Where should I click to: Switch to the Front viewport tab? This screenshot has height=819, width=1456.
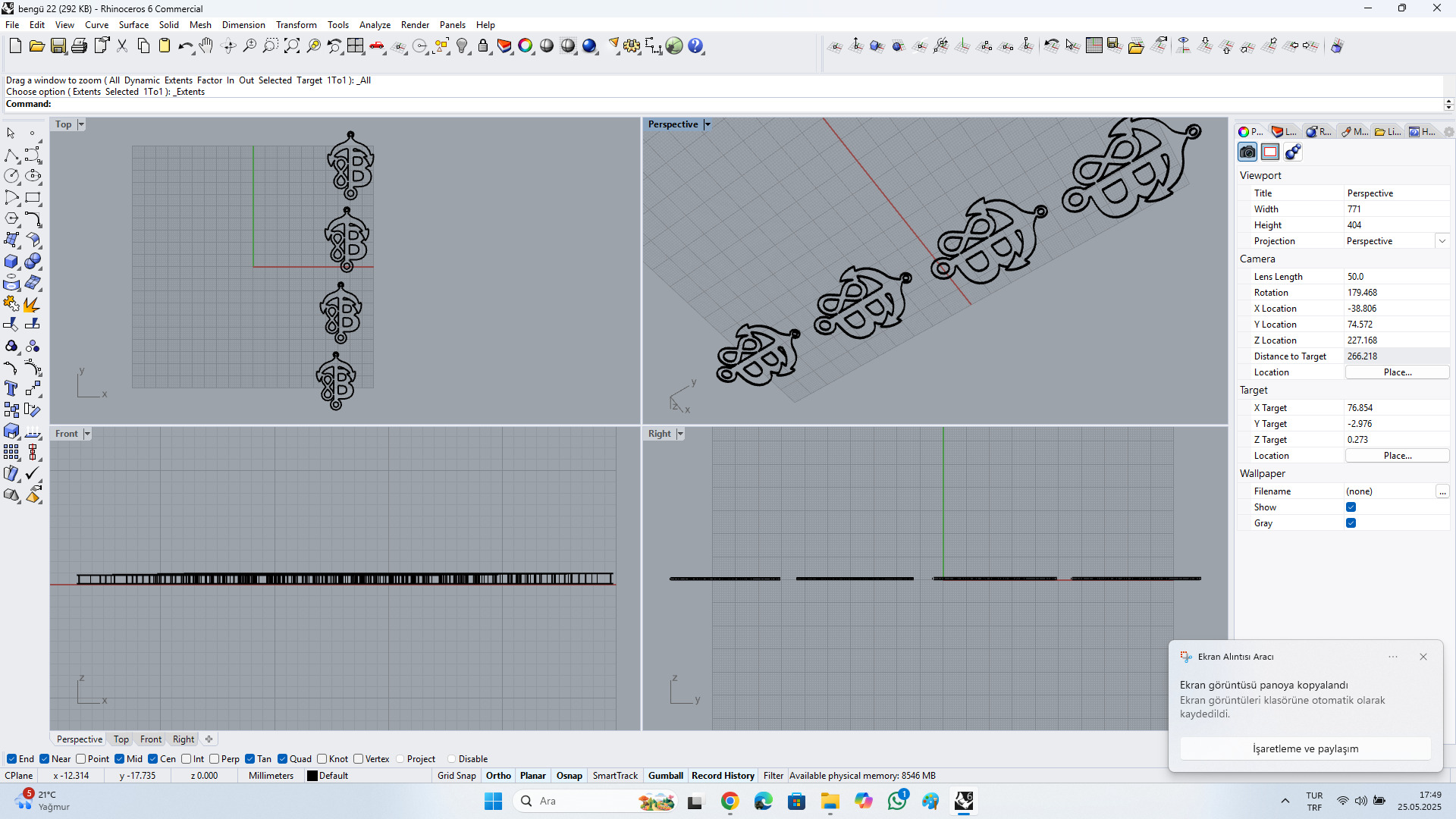point(150,739)
